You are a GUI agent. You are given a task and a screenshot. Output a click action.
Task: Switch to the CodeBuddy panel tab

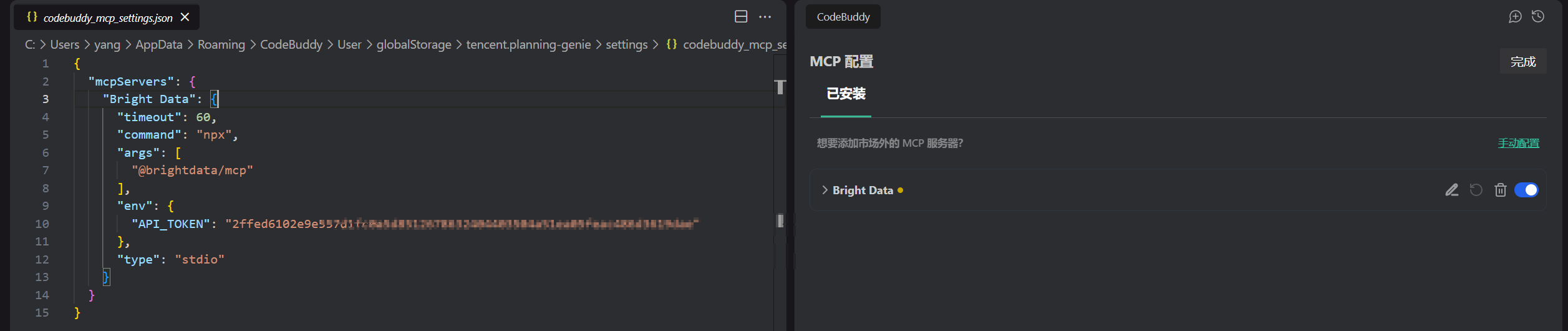843,17
